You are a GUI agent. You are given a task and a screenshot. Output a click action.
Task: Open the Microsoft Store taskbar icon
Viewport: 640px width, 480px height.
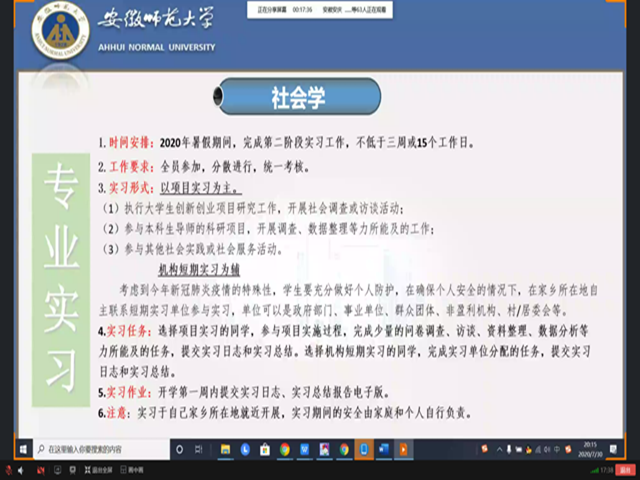[x=264, y=449]
